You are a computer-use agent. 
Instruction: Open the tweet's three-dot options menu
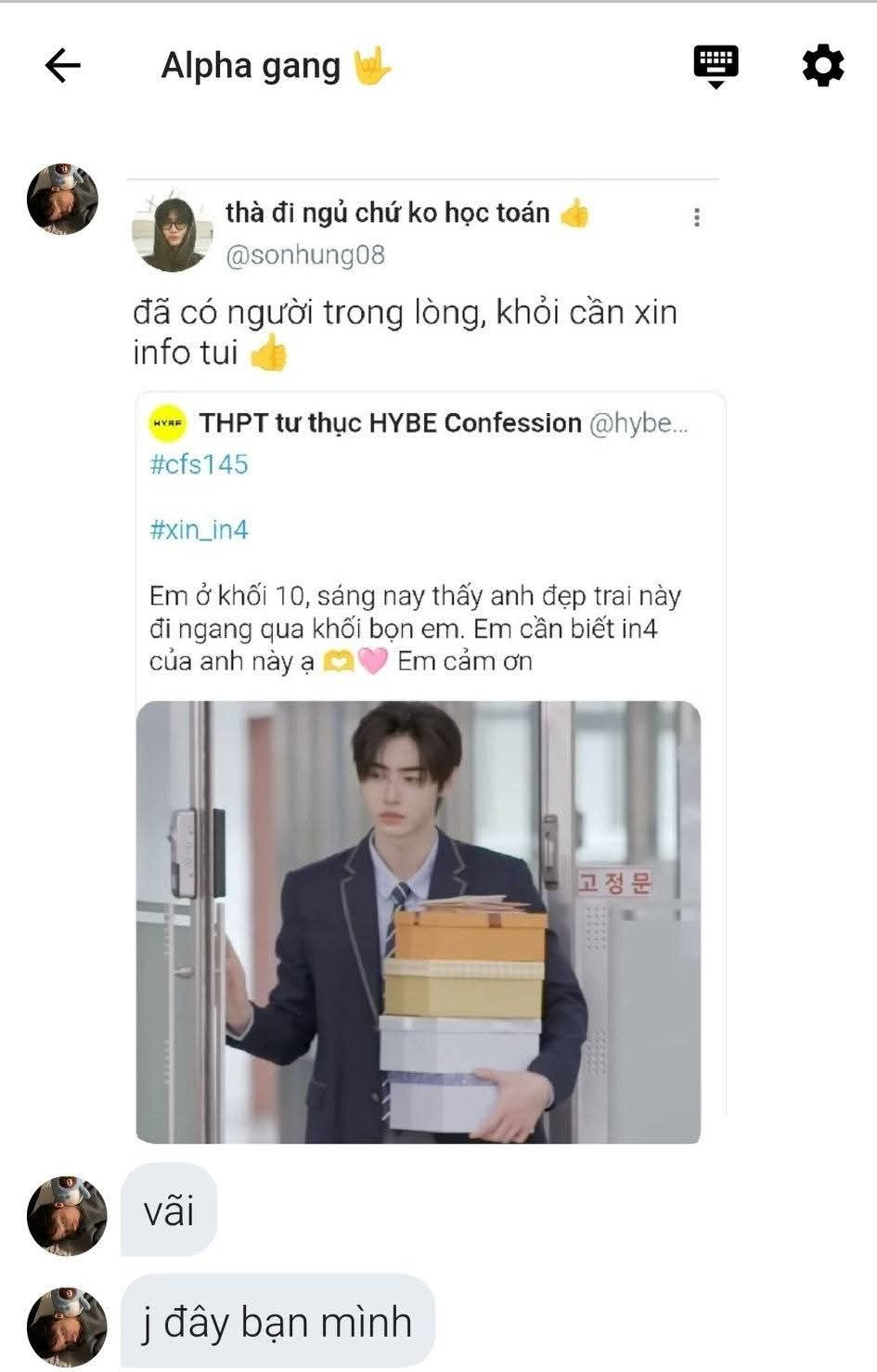tap(697, 217)
